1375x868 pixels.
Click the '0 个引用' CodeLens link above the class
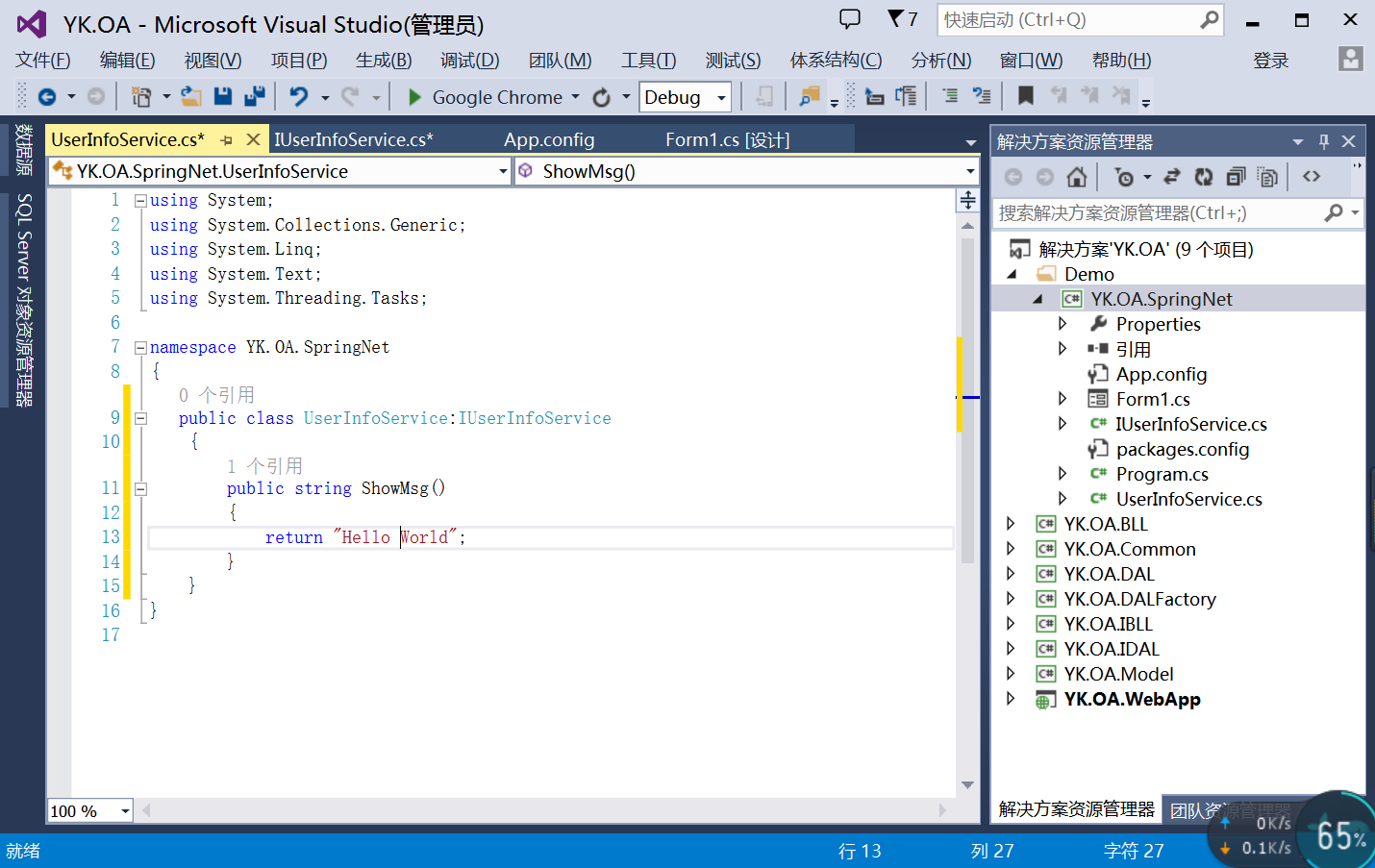coord(217,395)
